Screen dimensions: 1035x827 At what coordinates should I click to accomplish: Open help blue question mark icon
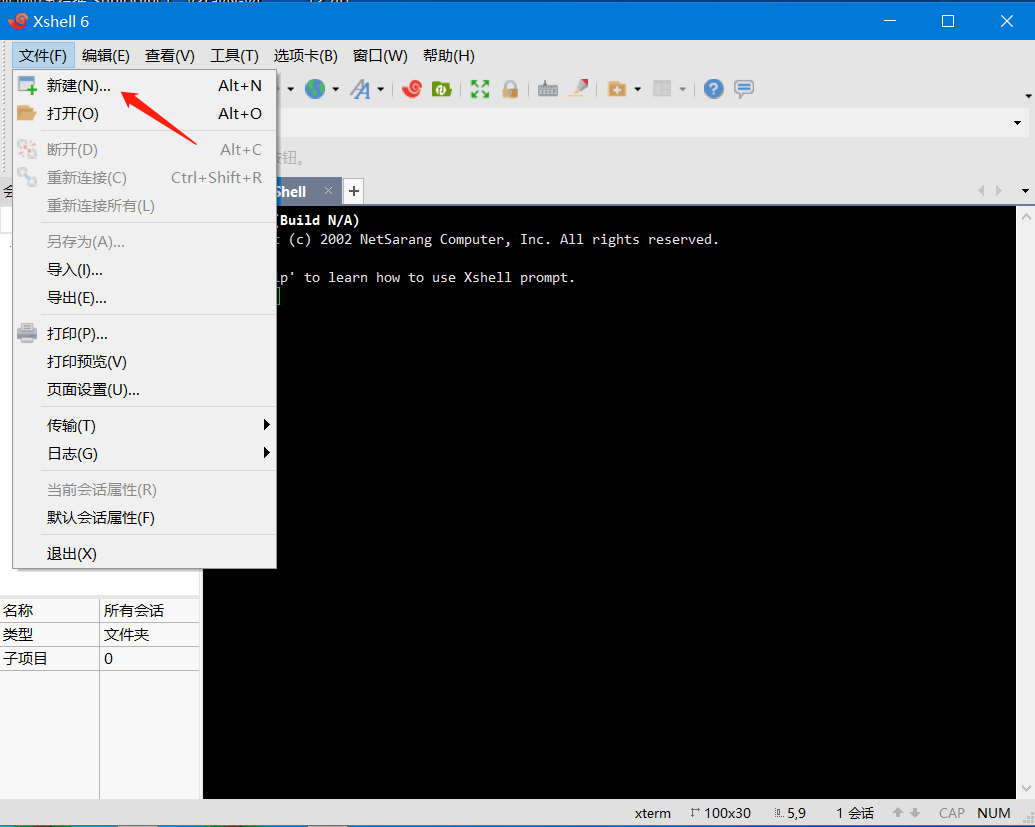tap(714, 88)
